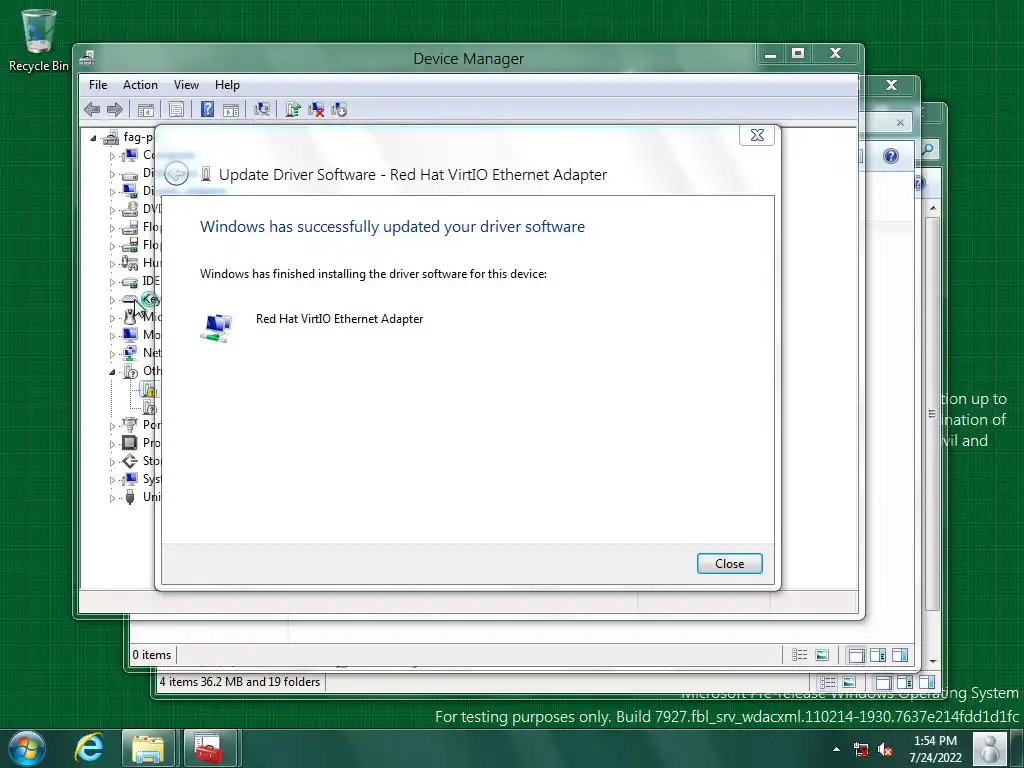Select the USB controllers plug icon
The image size is (1024, 768).
coord(130,497)
